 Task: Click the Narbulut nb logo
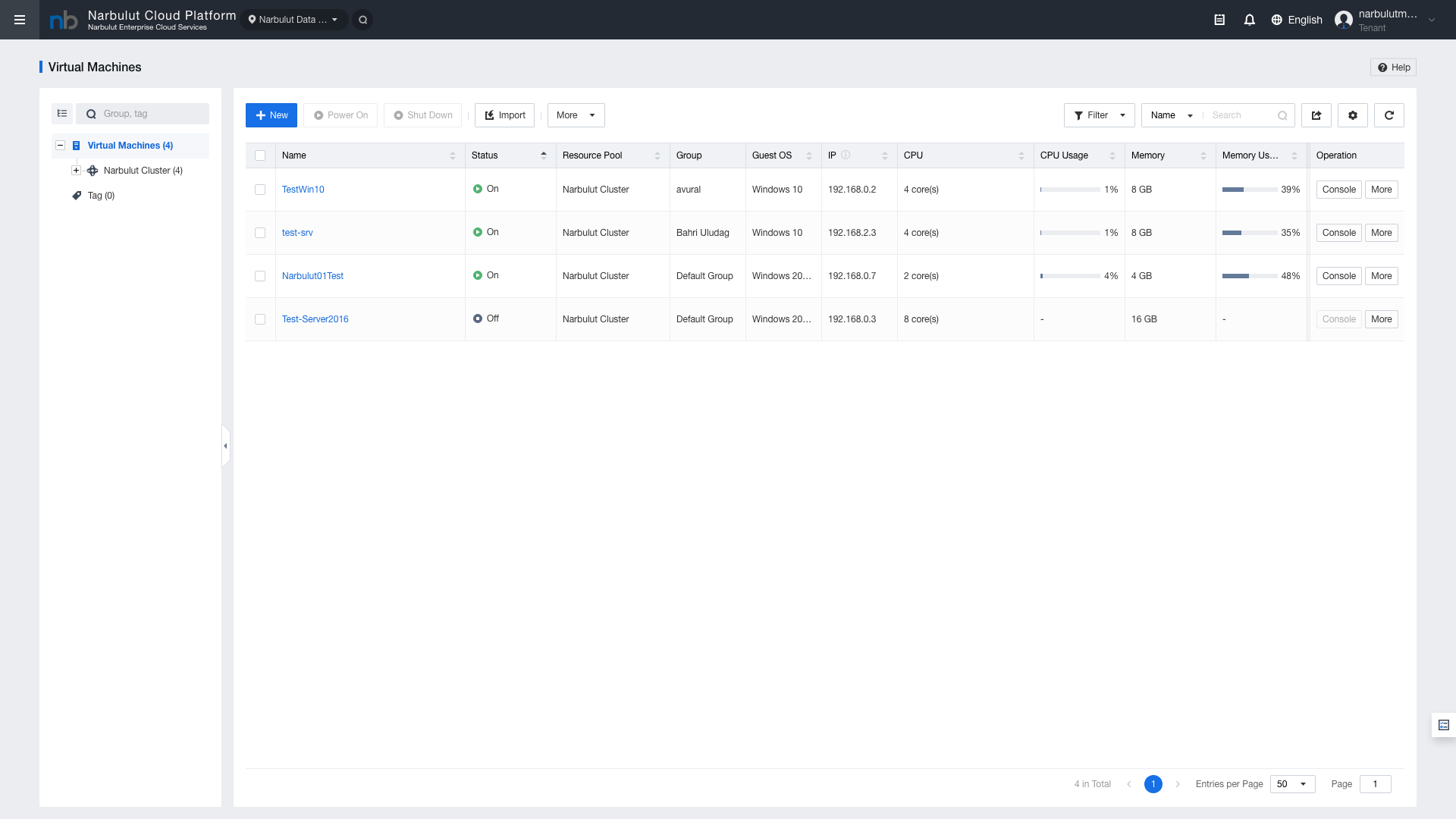[64, 20]
